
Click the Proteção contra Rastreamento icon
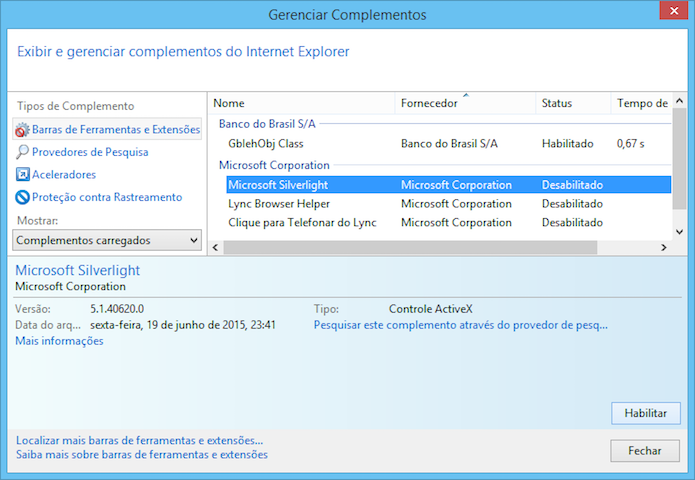pyautogui.click(x=22, y=198)
